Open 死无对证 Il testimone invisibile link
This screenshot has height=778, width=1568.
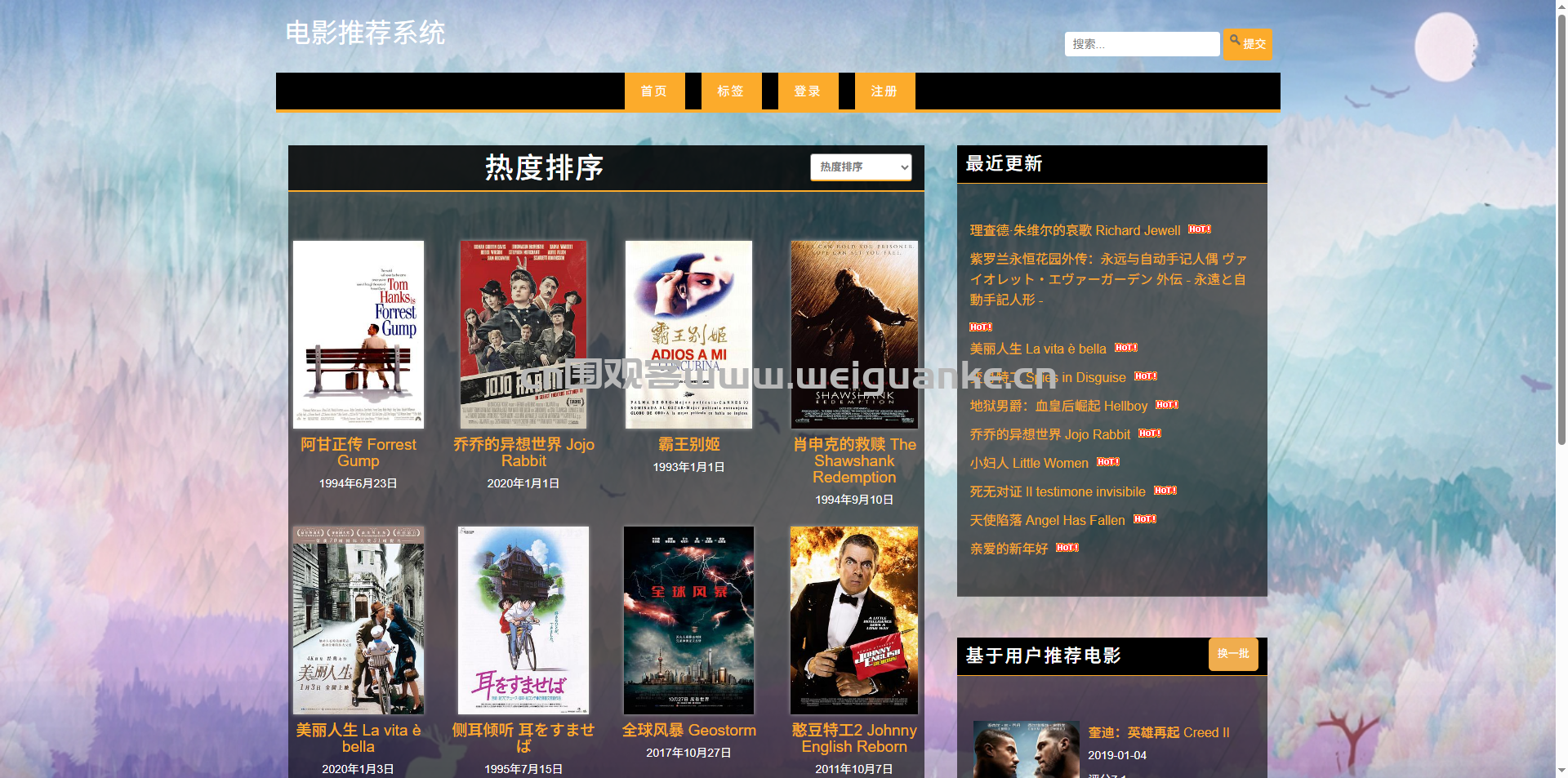tap(1058, 491)
